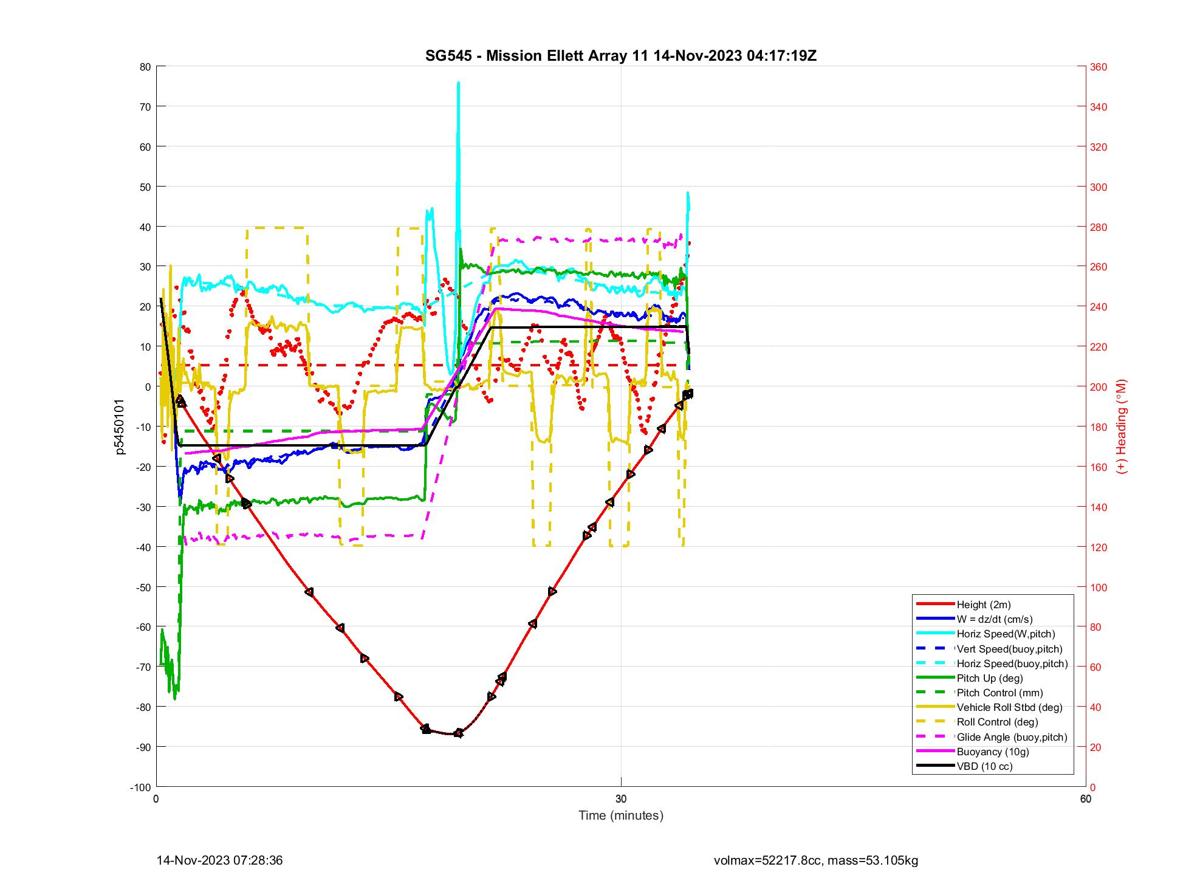
Task: Click the -90 tick on left axis
Action: click(x=143, y=747)
